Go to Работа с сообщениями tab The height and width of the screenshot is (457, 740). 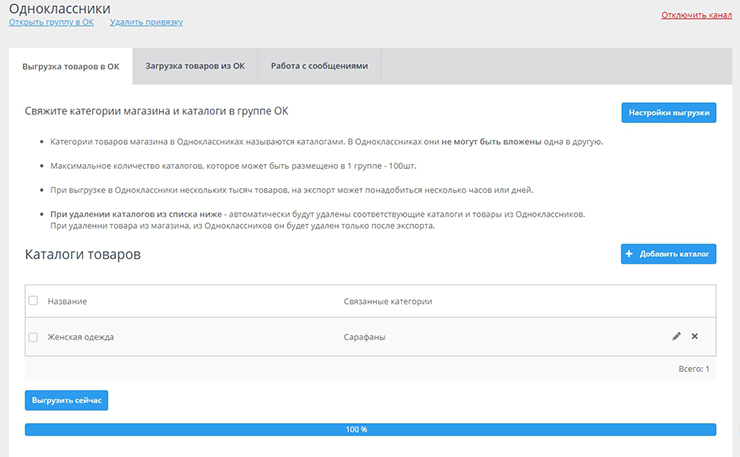[x=320, y=66]
